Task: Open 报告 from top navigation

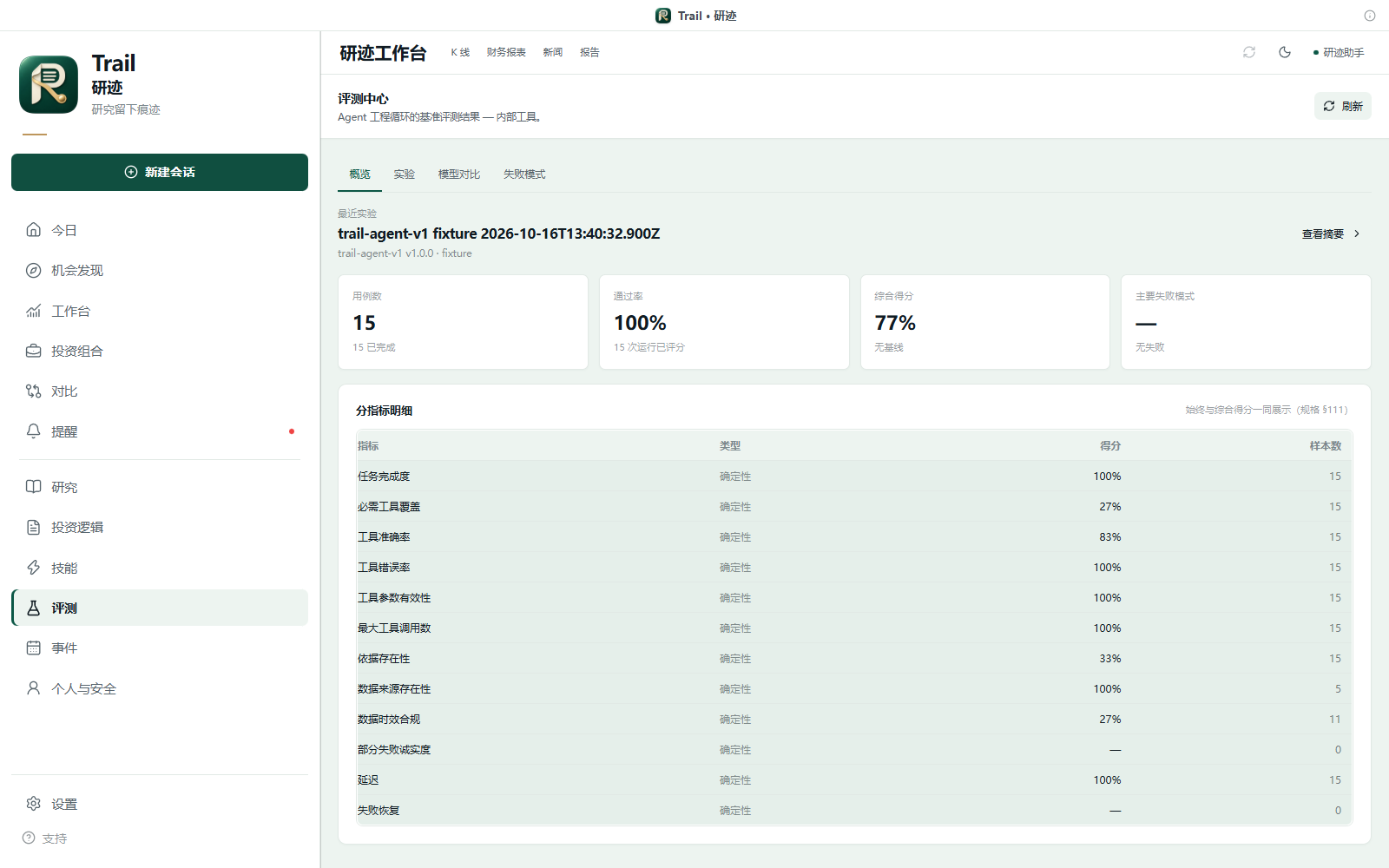Action: (590, 52)
